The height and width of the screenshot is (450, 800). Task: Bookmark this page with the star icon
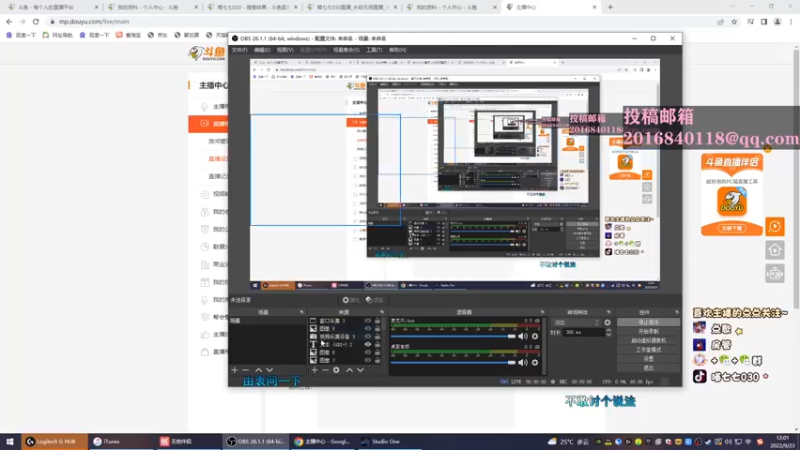(734, 21)
